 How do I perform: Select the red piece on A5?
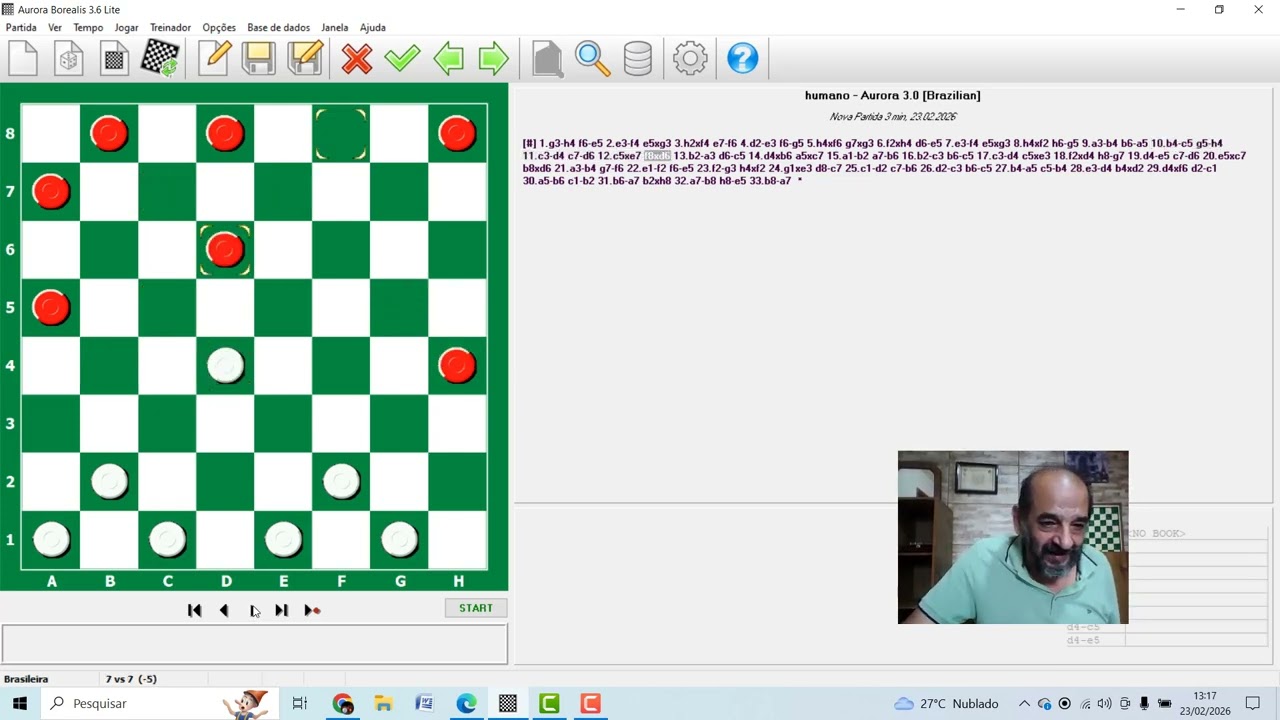pos(52,307)
